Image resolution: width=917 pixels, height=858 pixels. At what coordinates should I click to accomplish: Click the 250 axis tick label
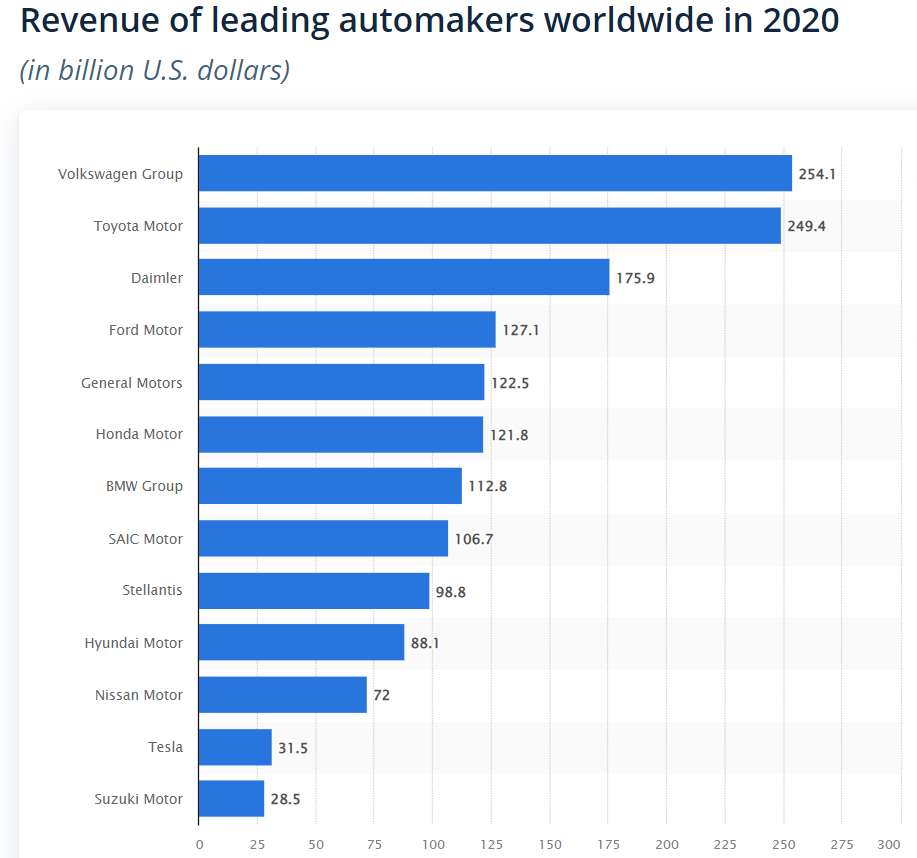[784, 845]
